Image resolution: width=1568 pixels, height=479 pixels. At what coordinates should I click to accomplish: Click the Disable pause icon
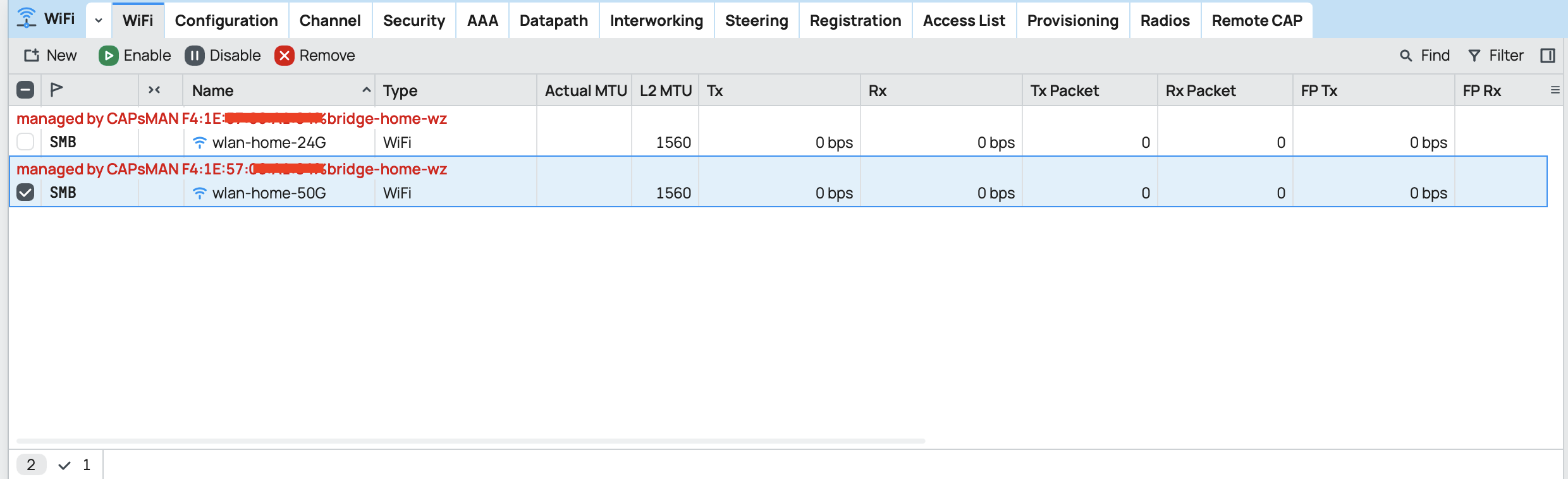tap(194, 56)
